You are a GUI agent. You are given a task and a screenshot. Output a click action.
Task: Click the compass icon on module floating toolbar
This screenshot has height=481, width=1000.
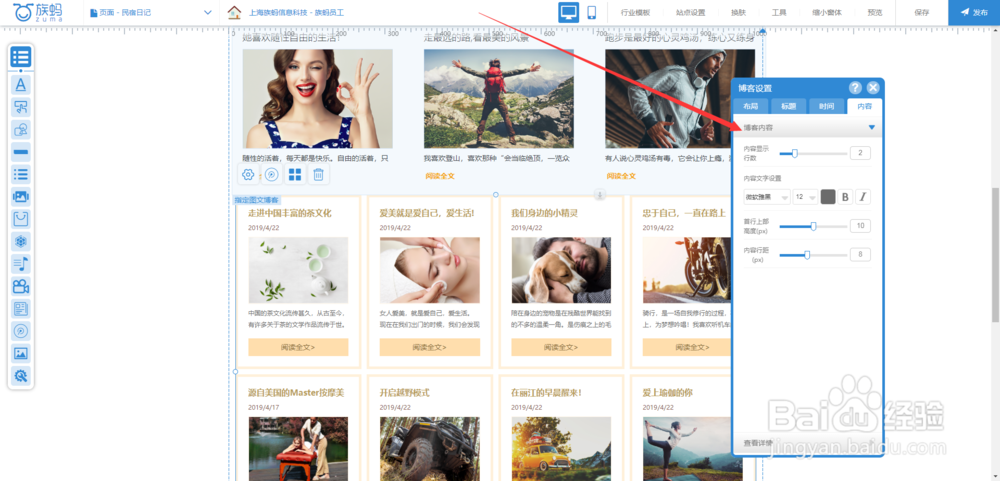pos(272,174)
